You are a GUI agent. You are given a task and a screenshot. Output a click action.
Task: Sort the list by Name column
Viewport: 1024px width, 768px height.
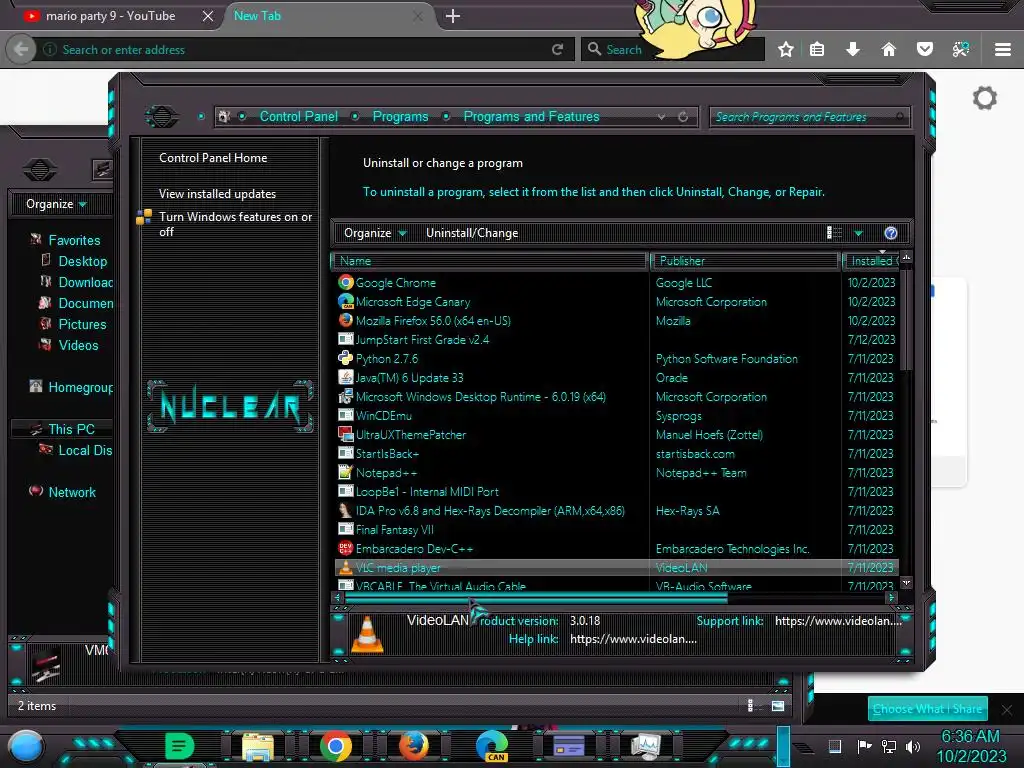[x=490, y=261]
